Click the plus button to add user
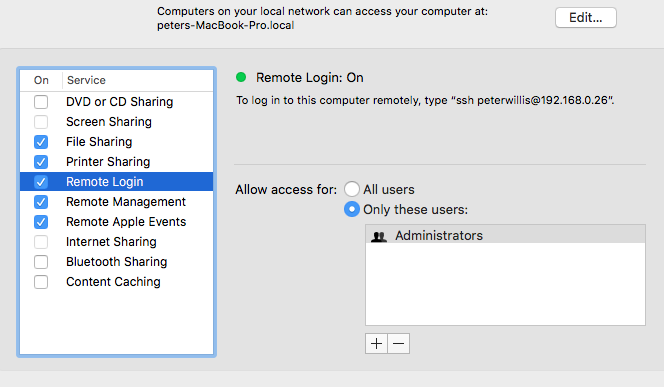664x387 pixels. coord(376,343)
